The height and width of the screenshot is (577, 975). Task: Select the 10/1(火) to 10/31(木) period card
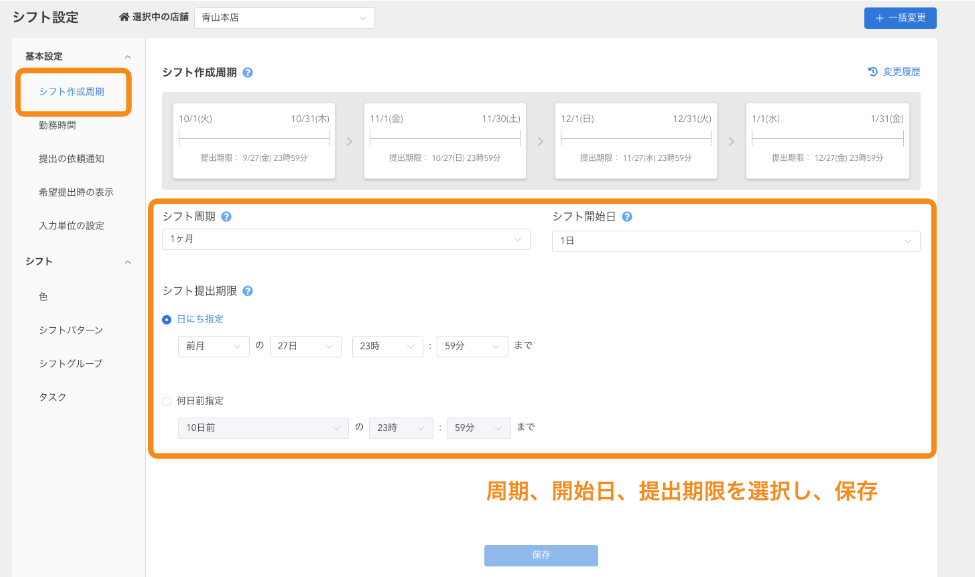pyautogui.click(x=254, y=141)
